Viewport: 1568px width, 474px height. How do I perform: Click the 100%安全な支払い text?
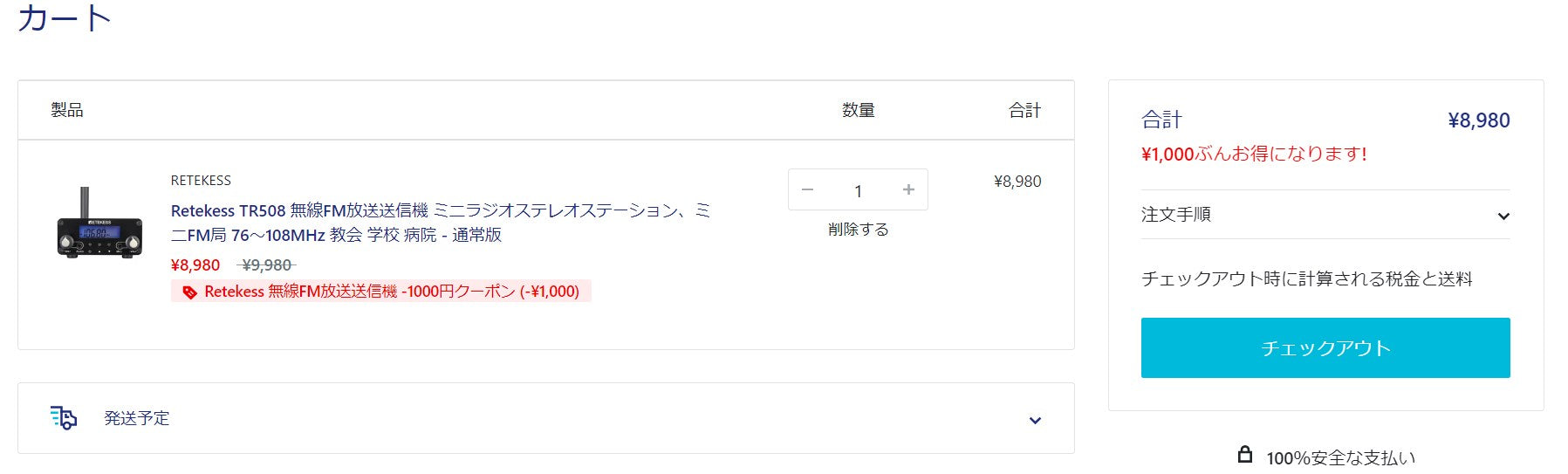pos(1340,457)
